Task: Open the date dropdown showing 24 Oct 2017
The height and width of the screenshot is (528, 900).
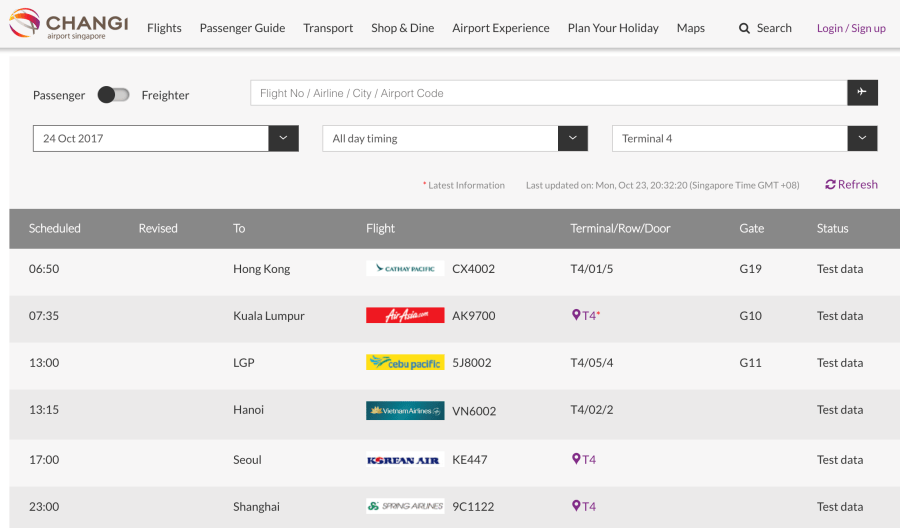Action: tap(283, 139)
